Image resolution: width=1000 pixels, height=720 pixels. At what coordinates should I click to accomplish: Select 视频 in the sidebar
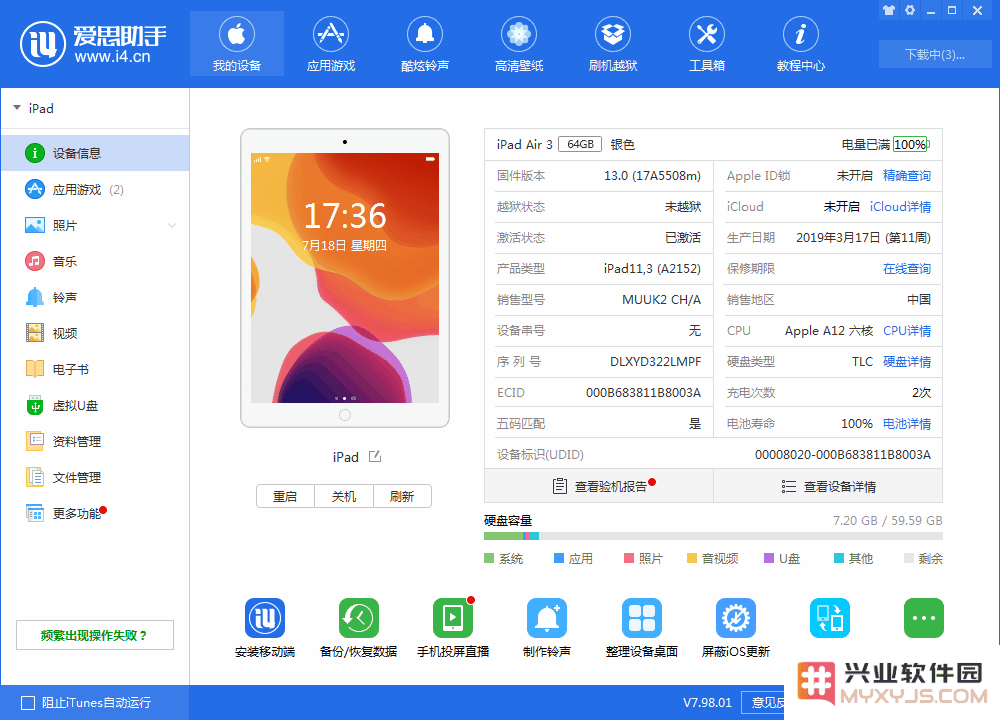coord(95,334)
